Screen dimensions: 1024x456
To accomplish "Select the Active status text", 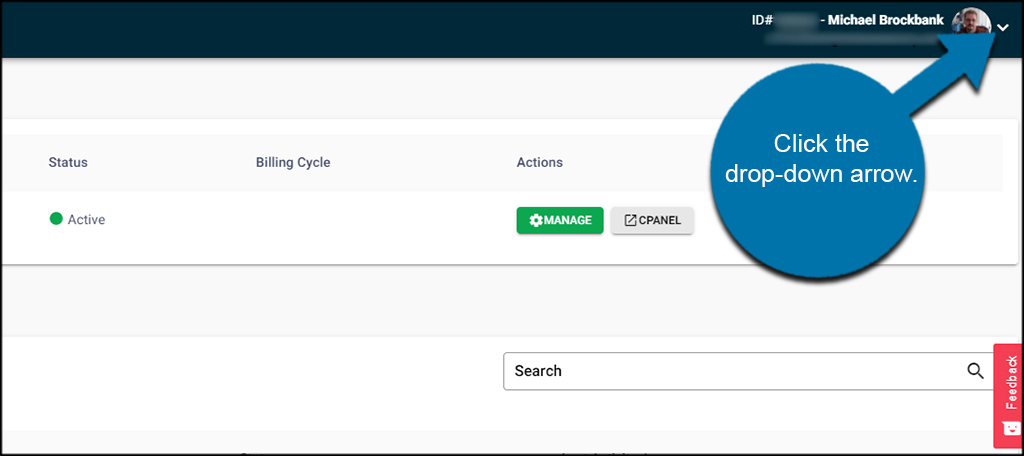I will (x=86, y=219).
